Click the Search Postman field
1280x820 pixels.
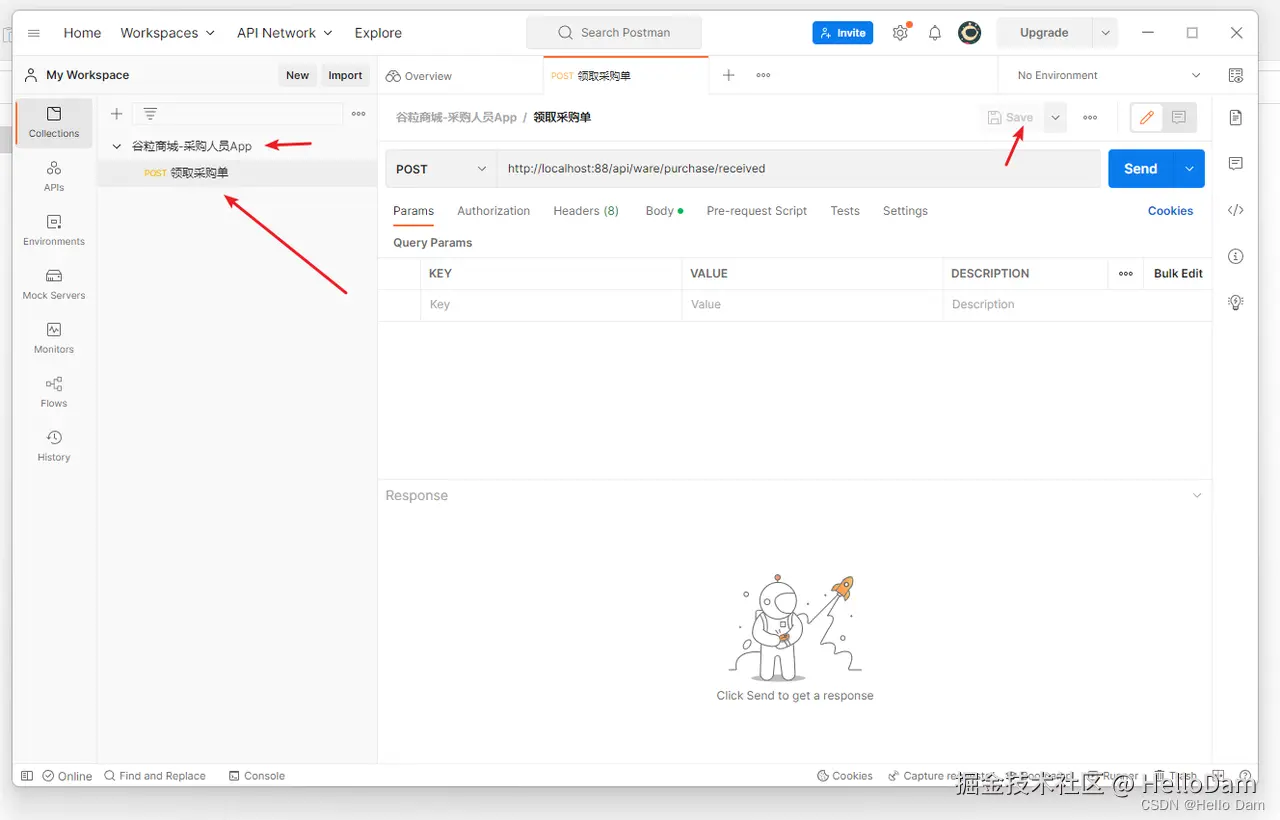point(614,33)
